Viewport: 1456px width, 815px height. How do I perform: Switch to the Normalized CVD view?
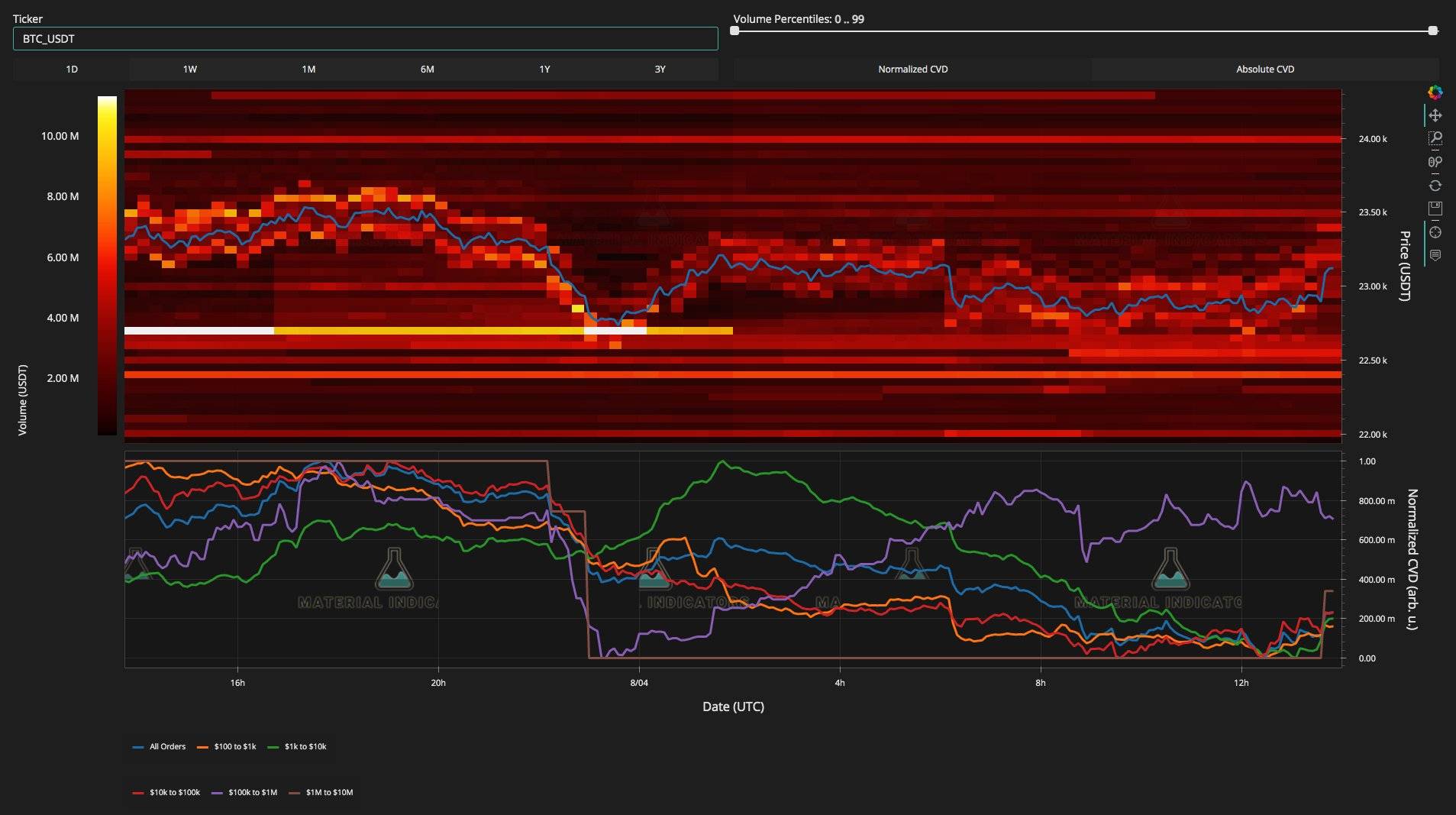912,69
